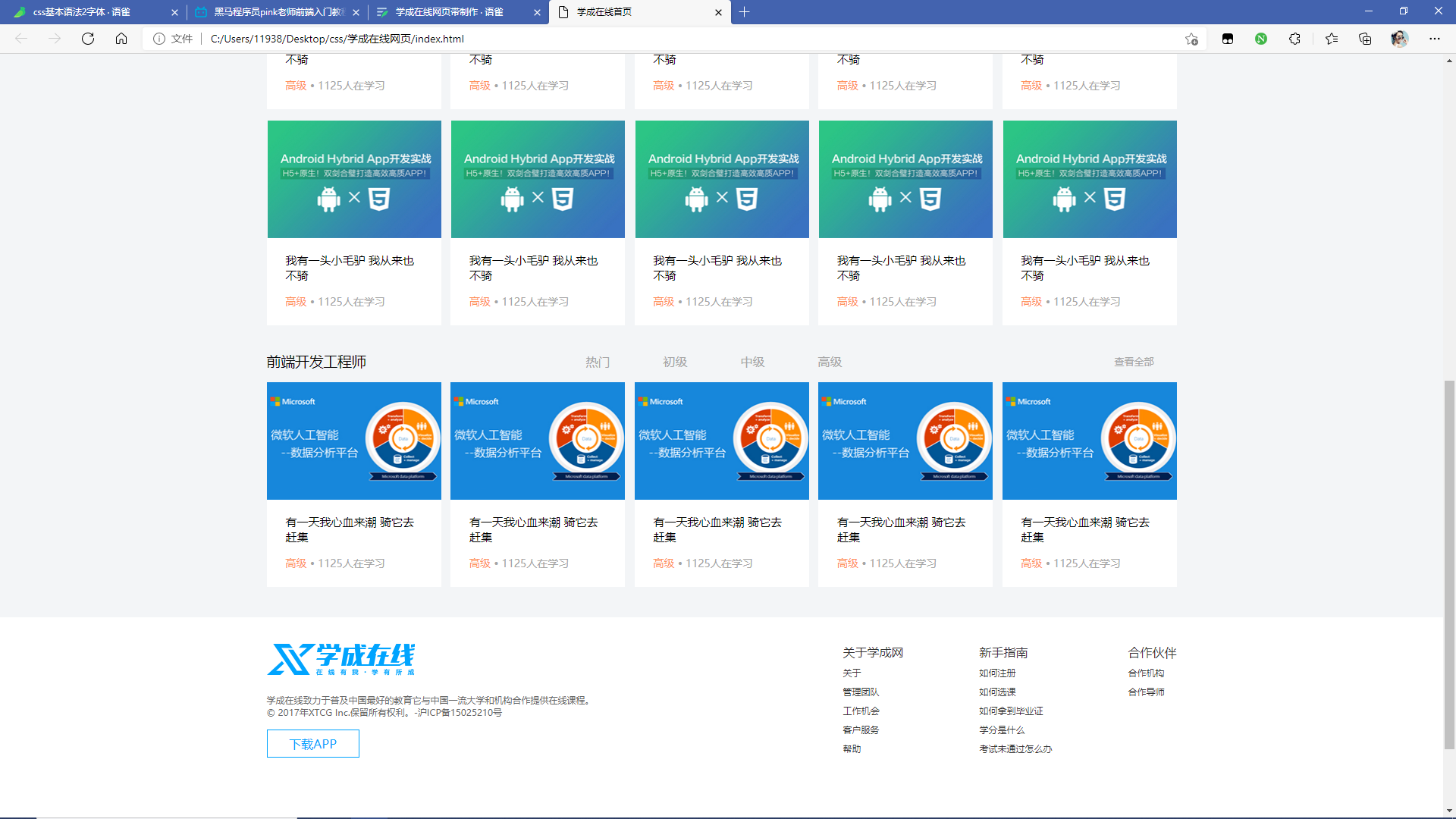Click the 新手指南 footer heading

(1003, 653)
